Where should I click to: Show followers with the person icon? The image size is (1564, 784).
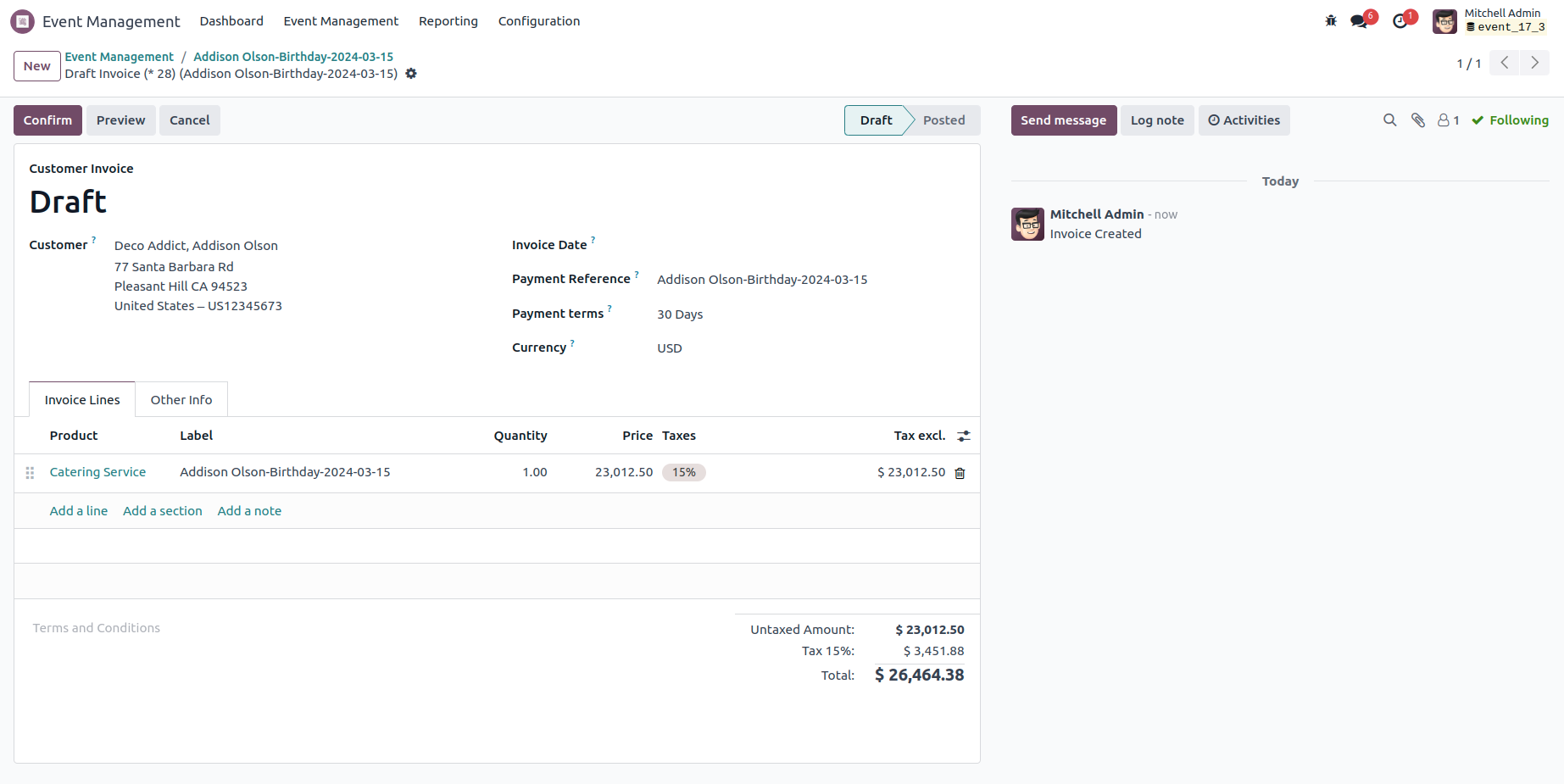pos(1448,120)
